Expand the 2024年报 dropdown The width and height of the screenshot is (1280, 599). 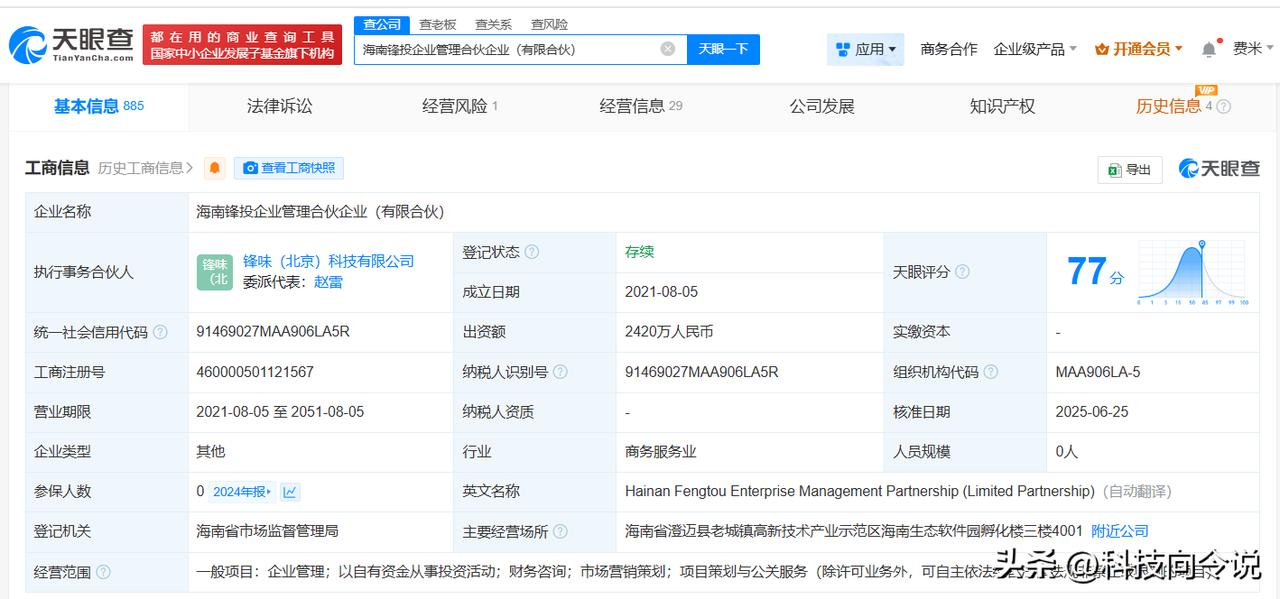[242, 492]
